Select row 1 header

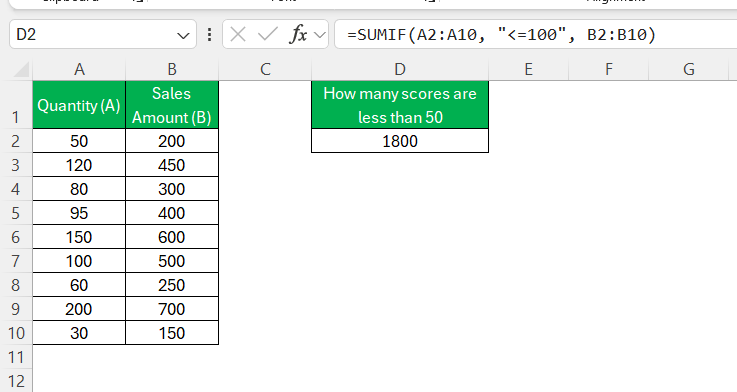coord(16,105)
